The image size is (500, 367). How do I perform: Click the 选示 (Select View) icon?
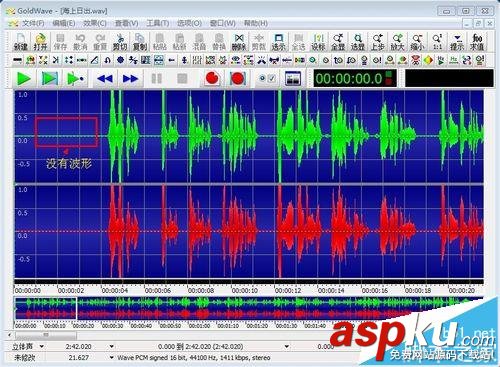(278, 42)
